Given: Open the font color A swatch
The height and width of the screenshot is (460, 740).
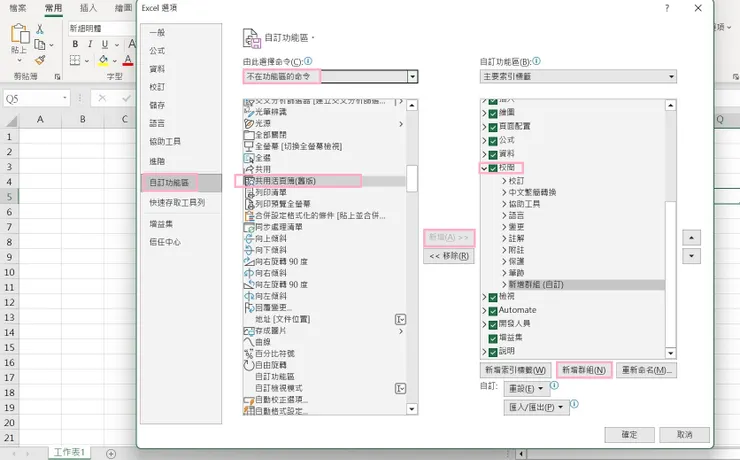Looking at the screenshot, I should pyautogui.click(x=127, y=60).
